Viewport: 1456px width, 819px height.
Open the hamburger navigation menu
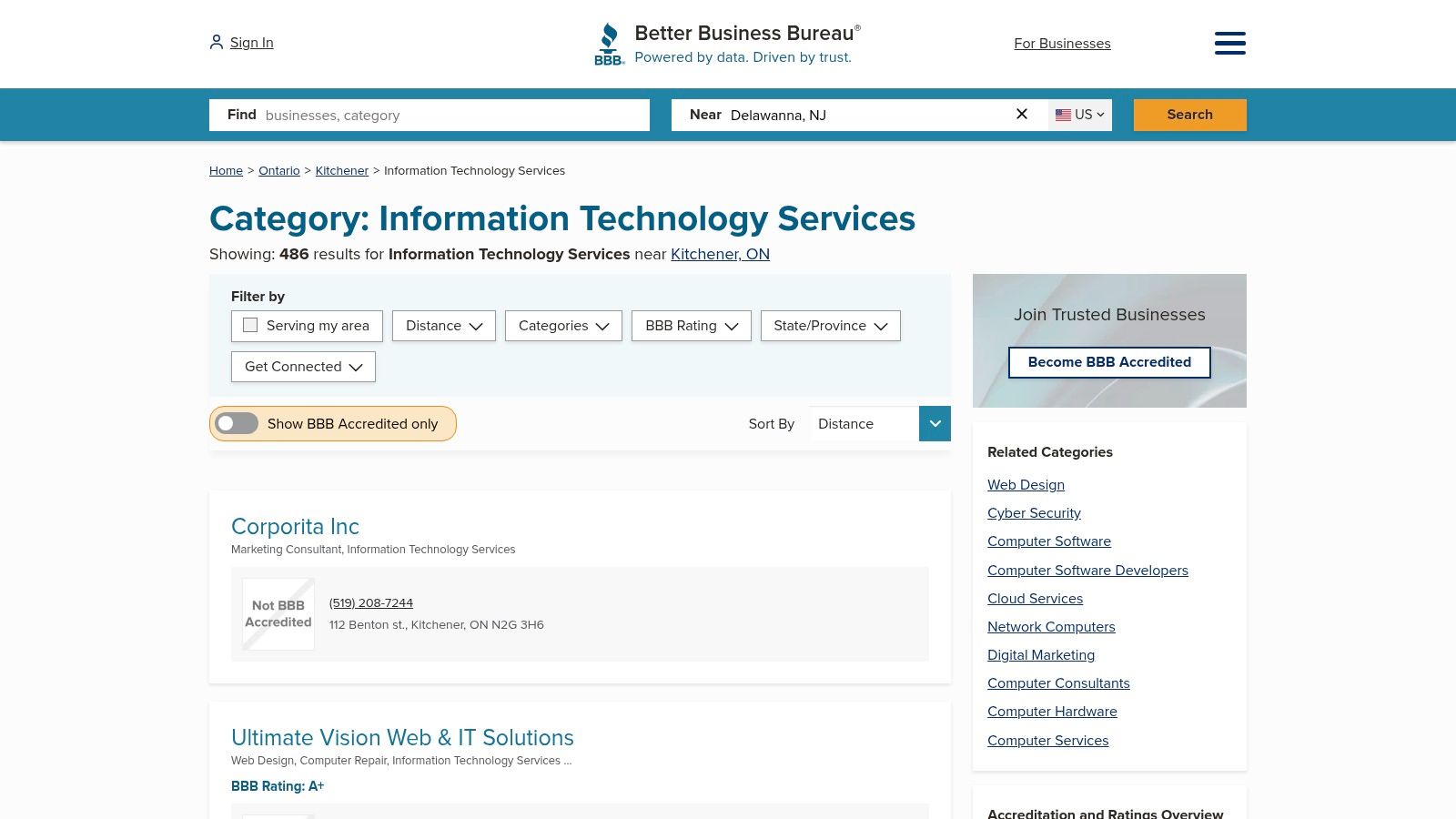coord(1230,43)
